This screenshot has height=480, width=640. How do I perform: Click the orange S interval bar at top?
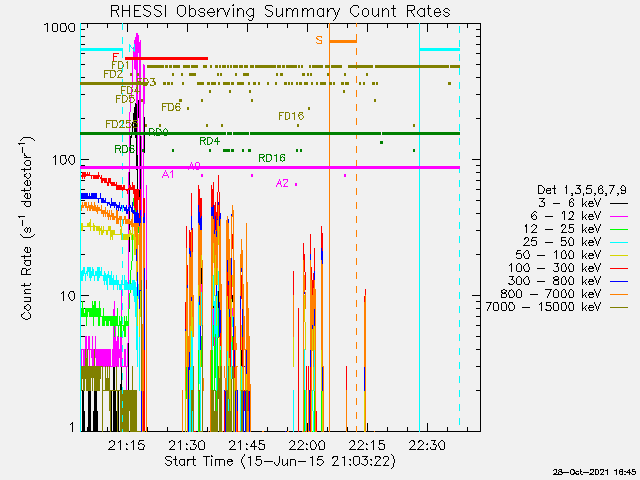343,41
